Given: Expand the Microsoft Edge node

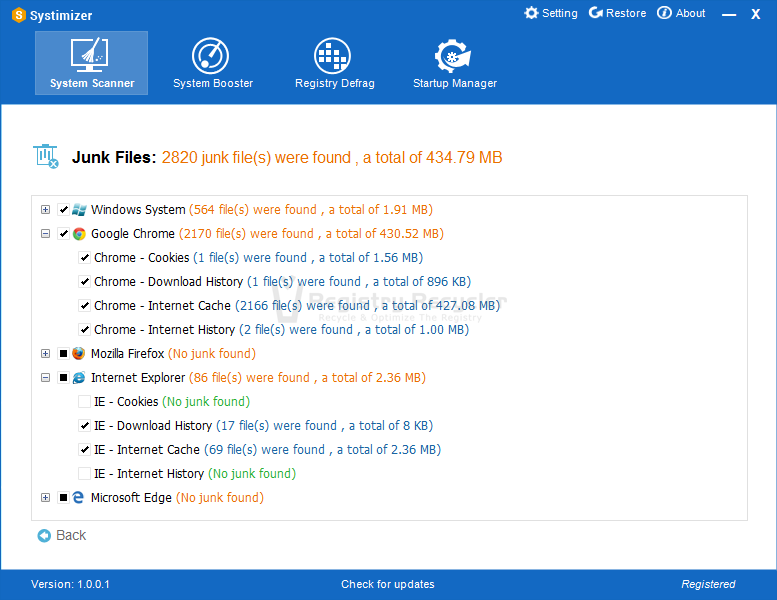Looking at the screenshot, I should (x=46, y=497).
